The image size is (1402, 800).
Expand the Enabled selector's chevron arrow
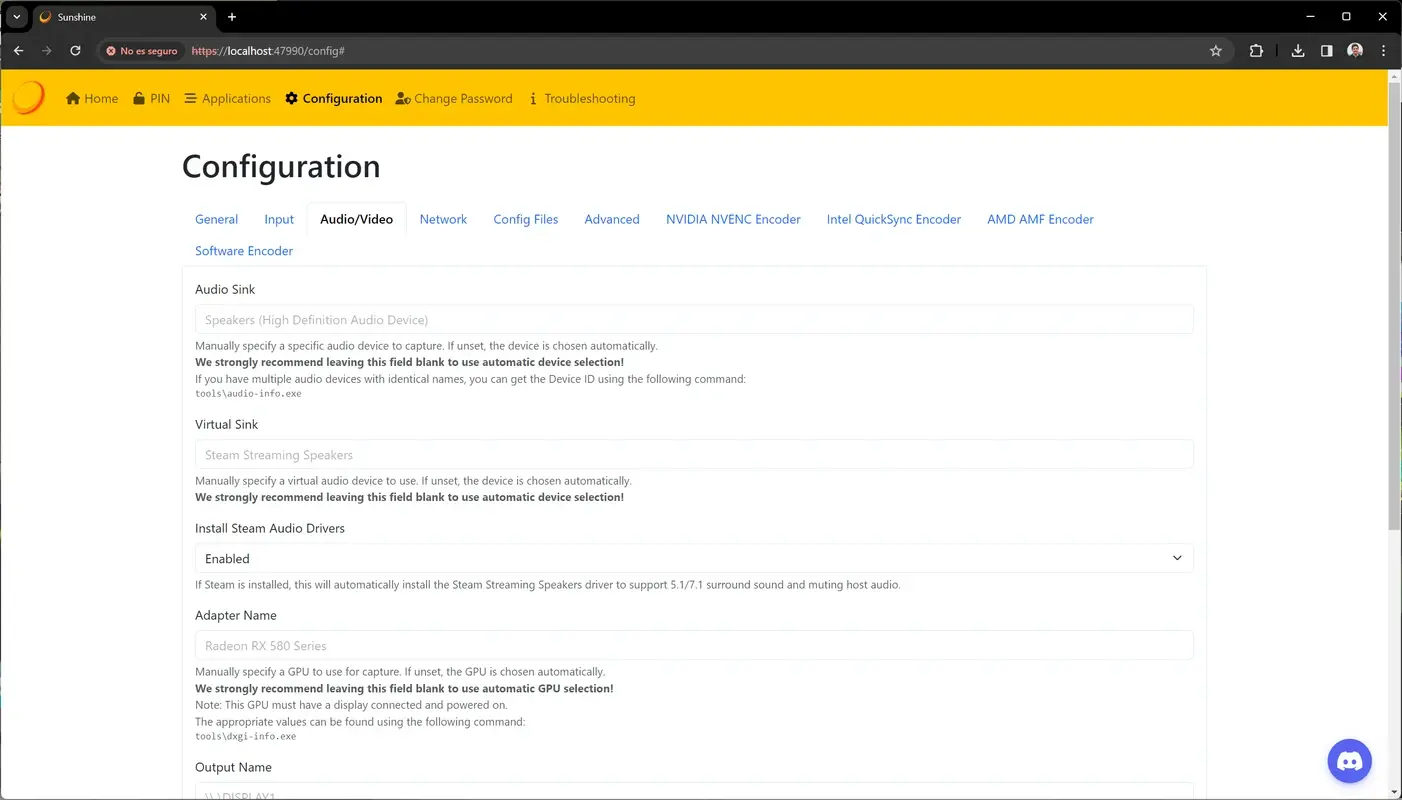coord(1177,558)
